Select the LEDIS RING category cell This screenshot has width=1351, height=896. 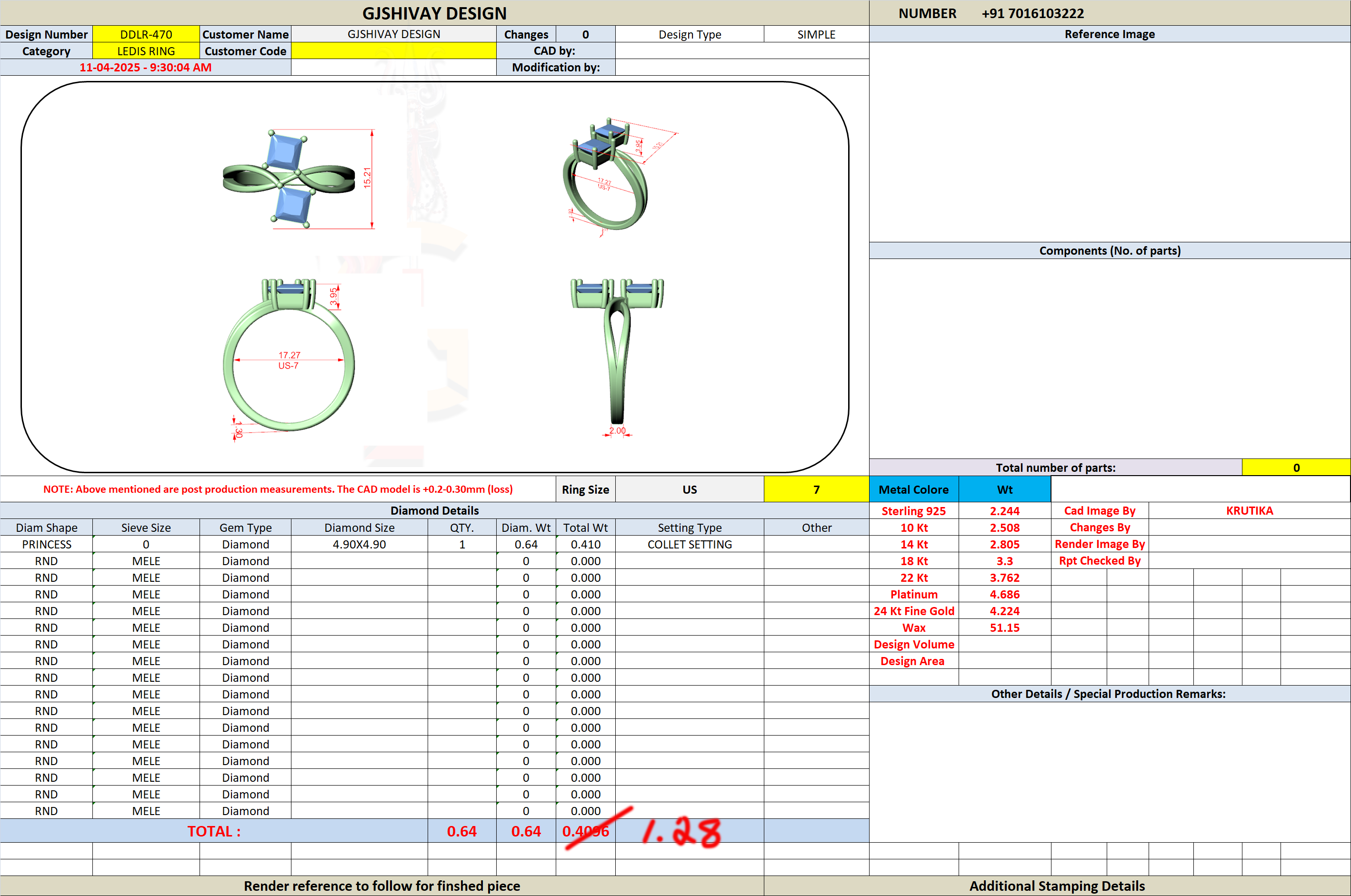coord(146,51)
